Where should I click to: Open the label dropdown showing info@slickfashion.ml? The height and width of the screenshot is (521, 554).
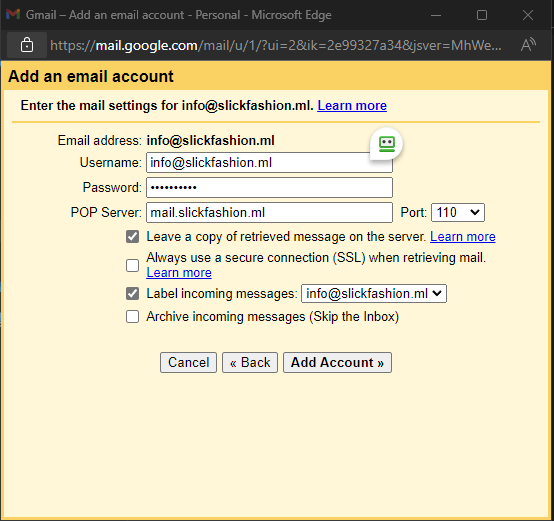point(374,294)
